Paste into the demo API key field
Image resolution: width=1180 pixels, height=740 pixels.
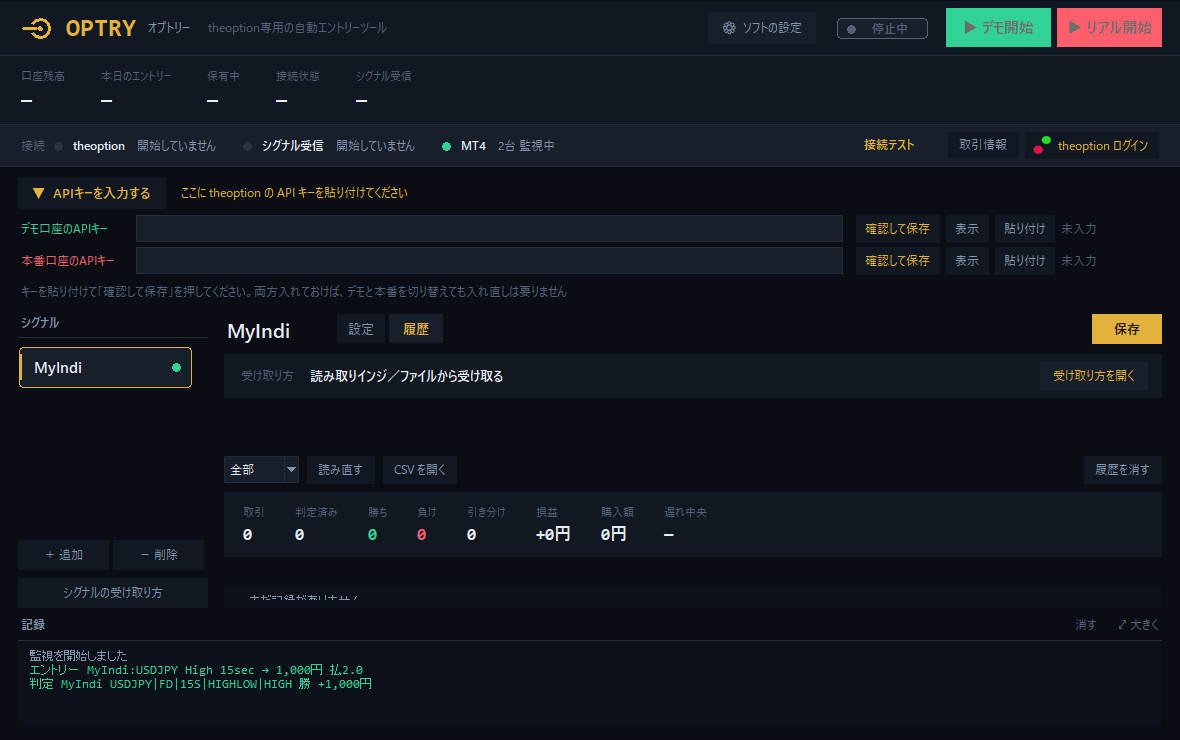[1024, 229]
